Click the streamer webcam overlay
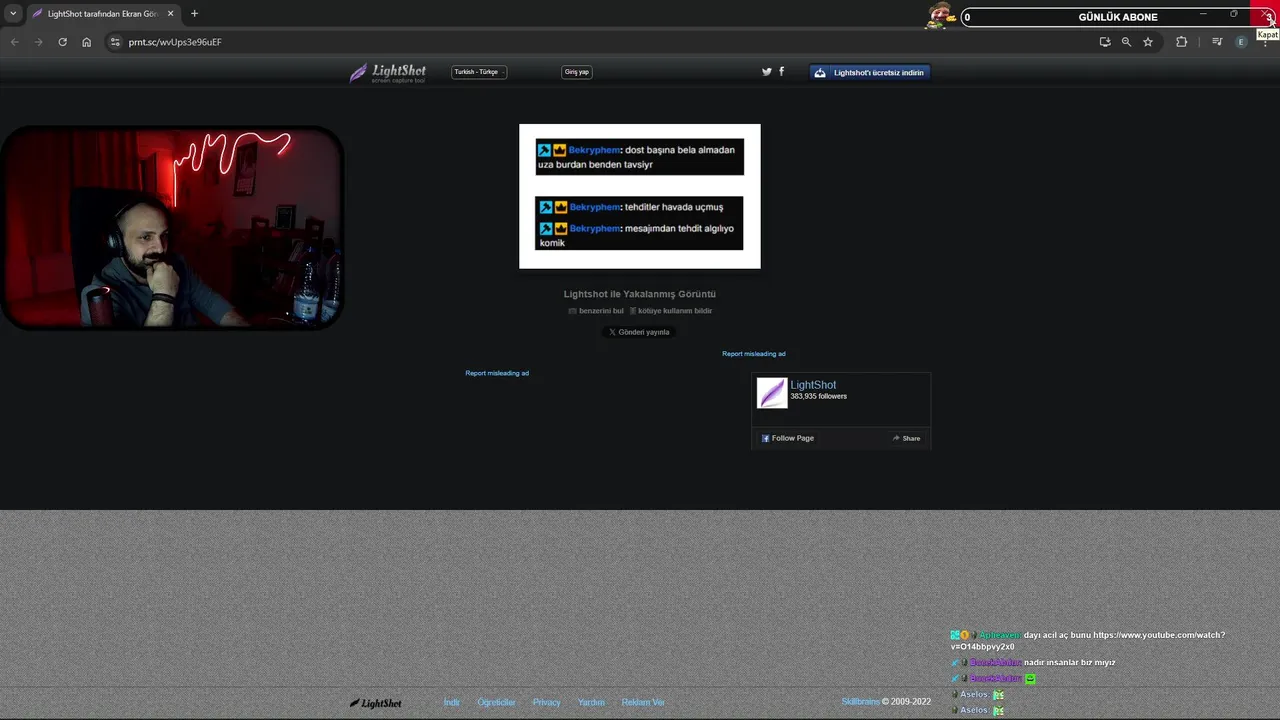 click(172, 228)
